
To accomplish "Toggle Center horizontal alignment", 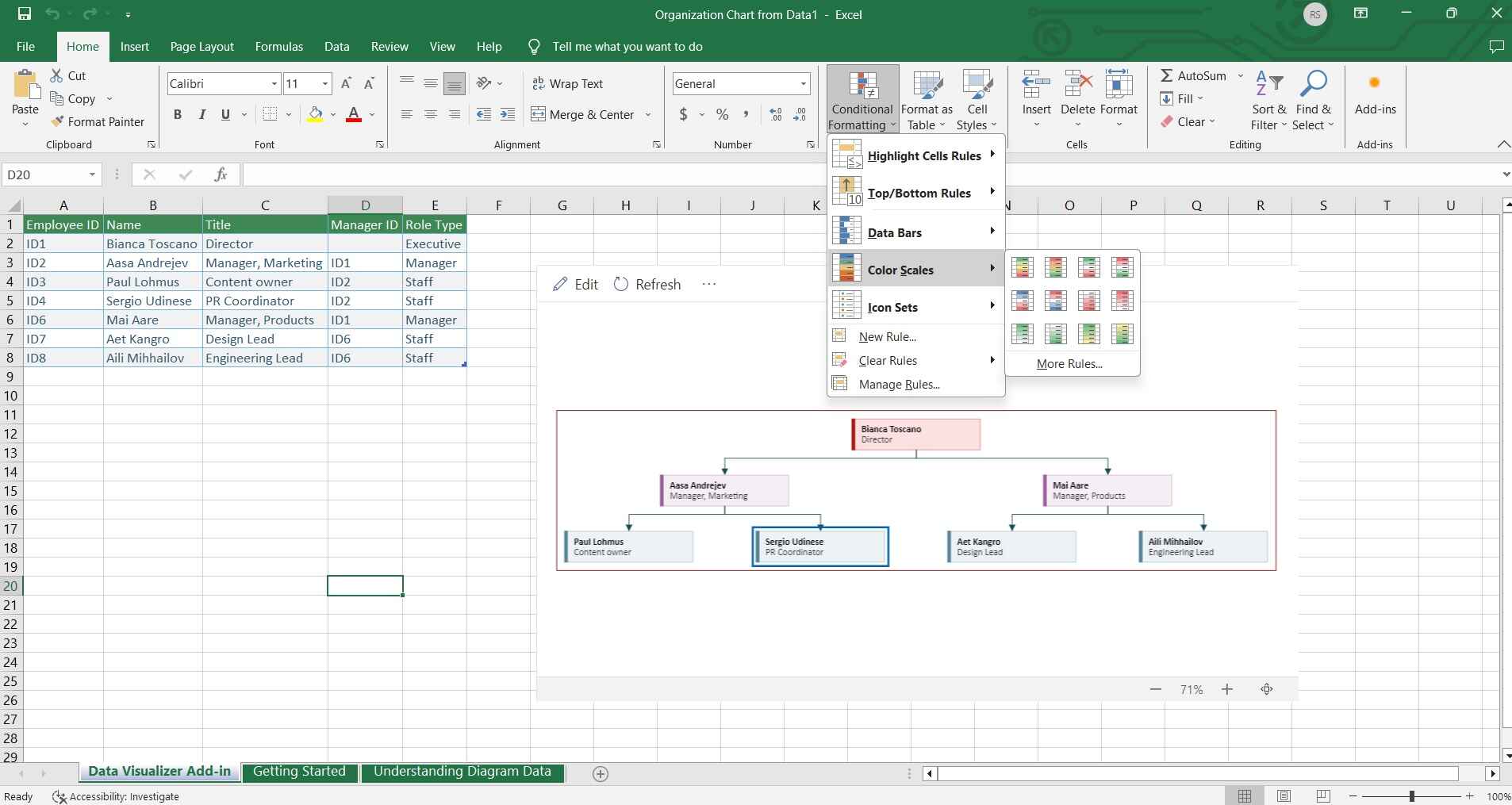I will click(430, 114).
